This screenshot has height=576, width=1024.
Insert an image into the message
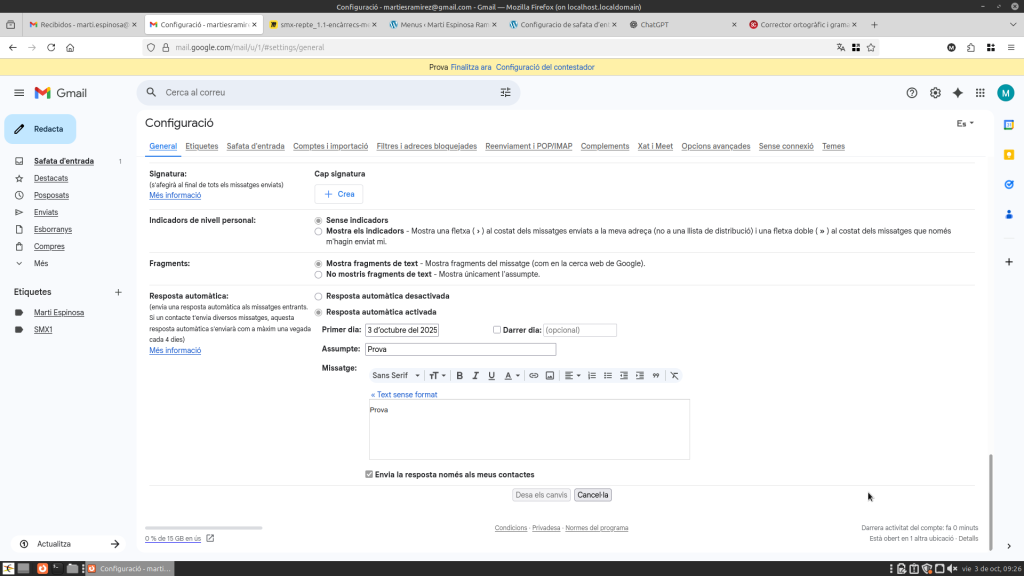[x=549, y=376]
